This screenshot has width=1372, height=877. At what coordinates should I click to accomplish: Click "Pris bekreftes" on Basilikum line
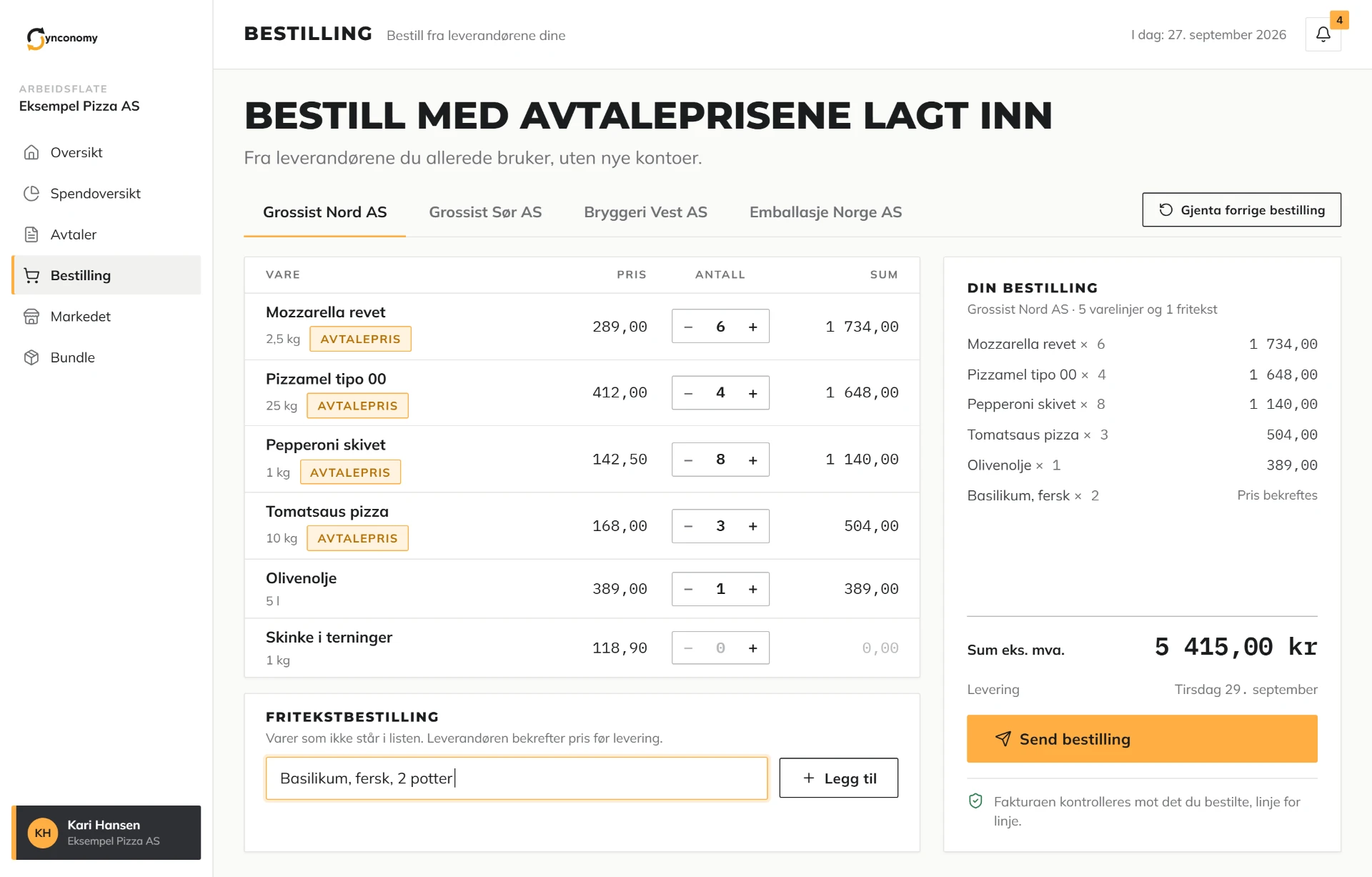[1277, 495]
